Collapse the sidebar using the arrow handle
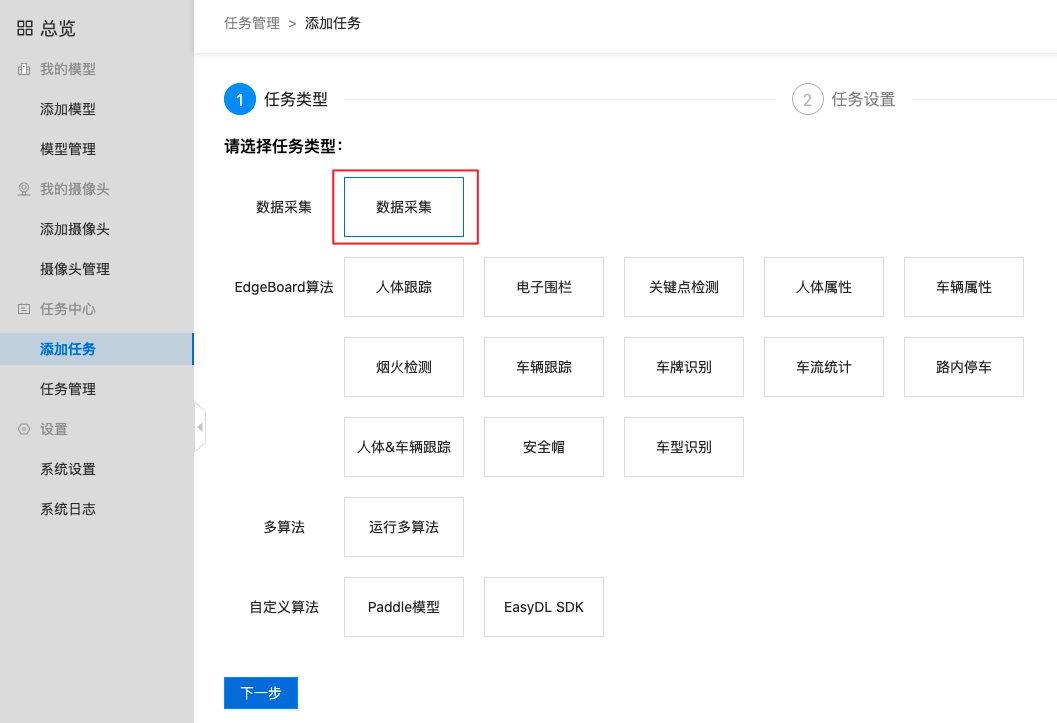The image size is (1057, 723). (x=200, y=427)
